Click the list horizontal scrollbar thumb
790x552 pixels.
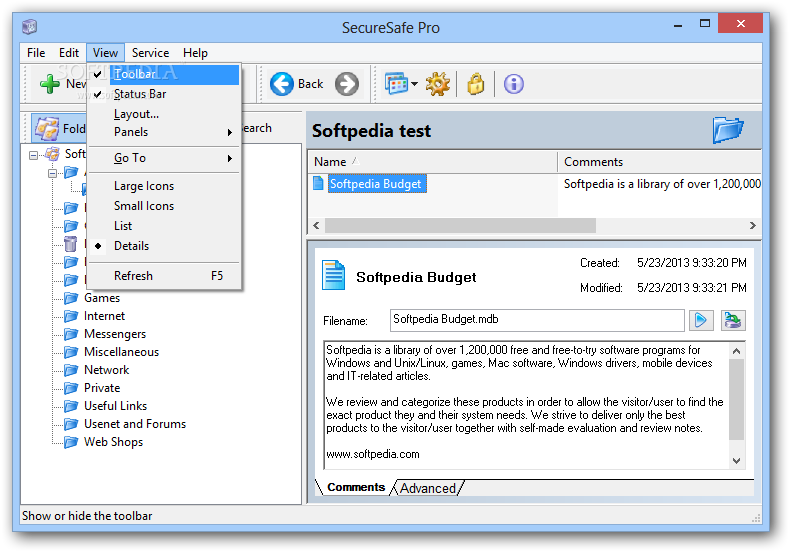point(460,226)
